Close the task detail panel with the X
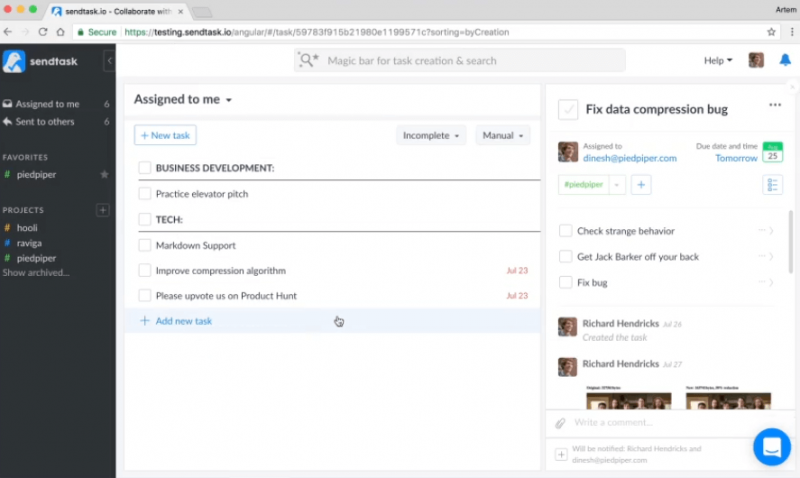 tap(791, 87)
